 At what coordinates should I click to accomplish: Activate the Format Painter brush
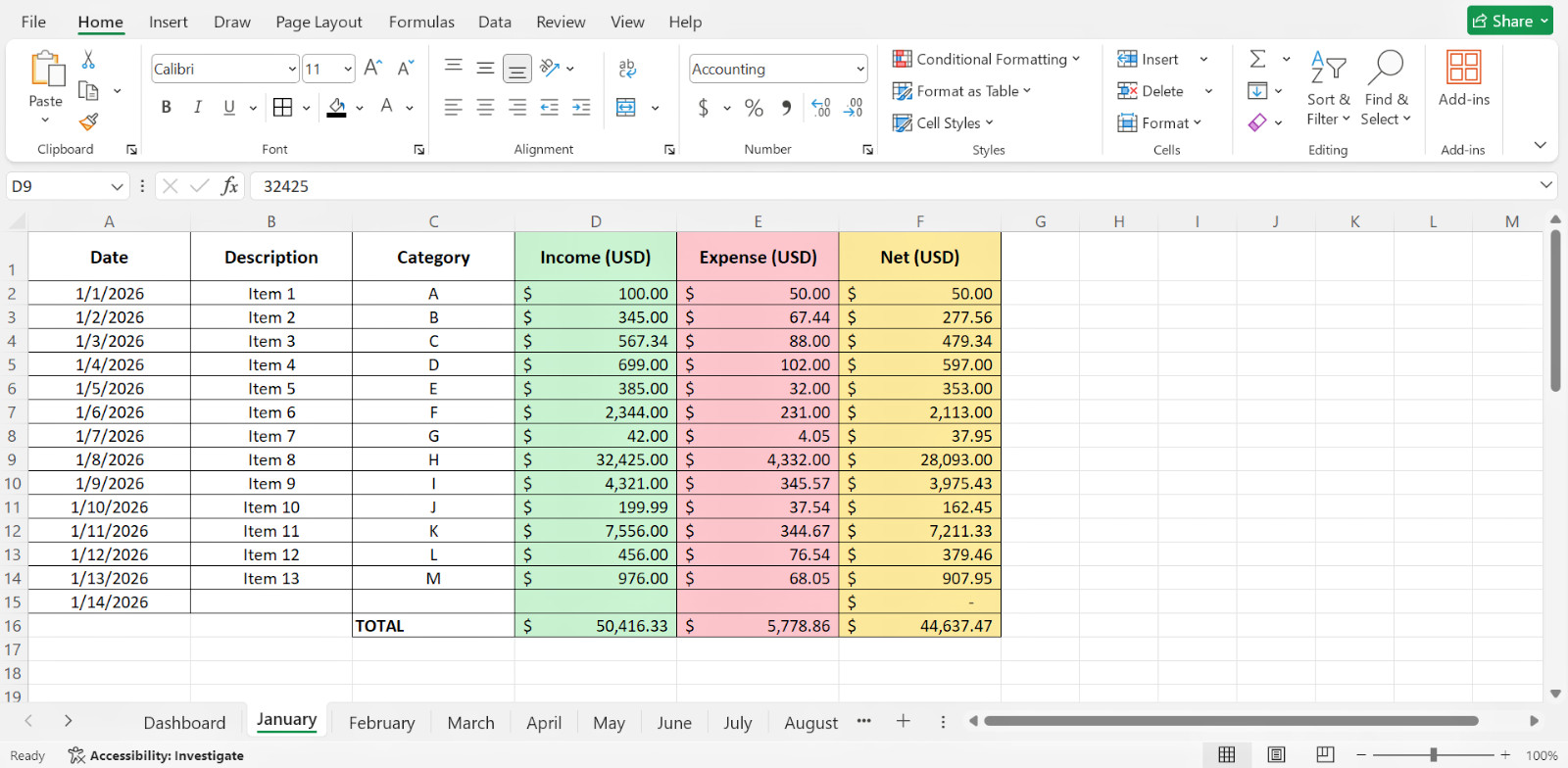pos(88,121)
